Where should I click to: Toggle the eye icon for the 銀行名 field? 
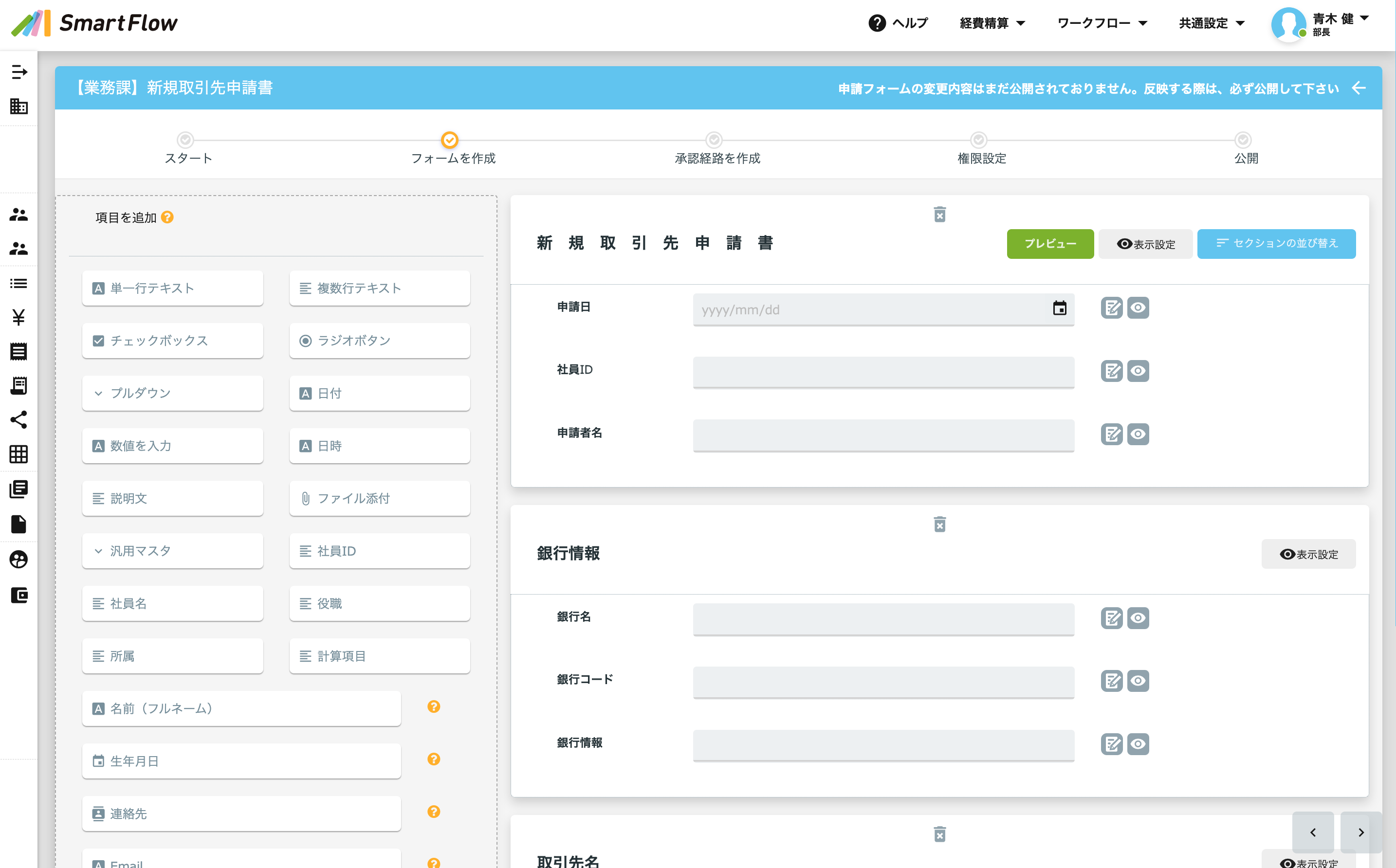click(1138, 618)
